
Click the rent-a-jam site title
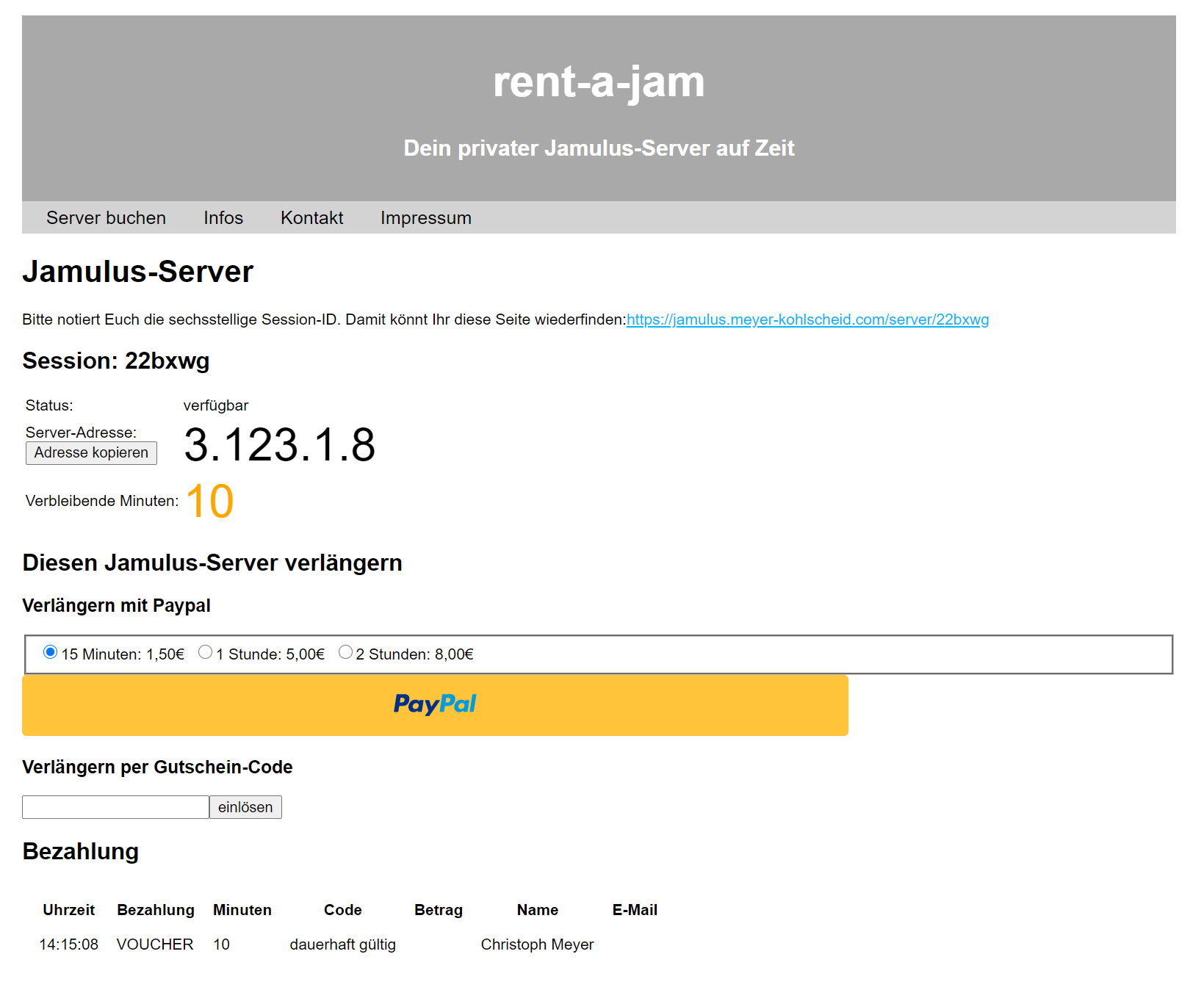pos(598,82)
